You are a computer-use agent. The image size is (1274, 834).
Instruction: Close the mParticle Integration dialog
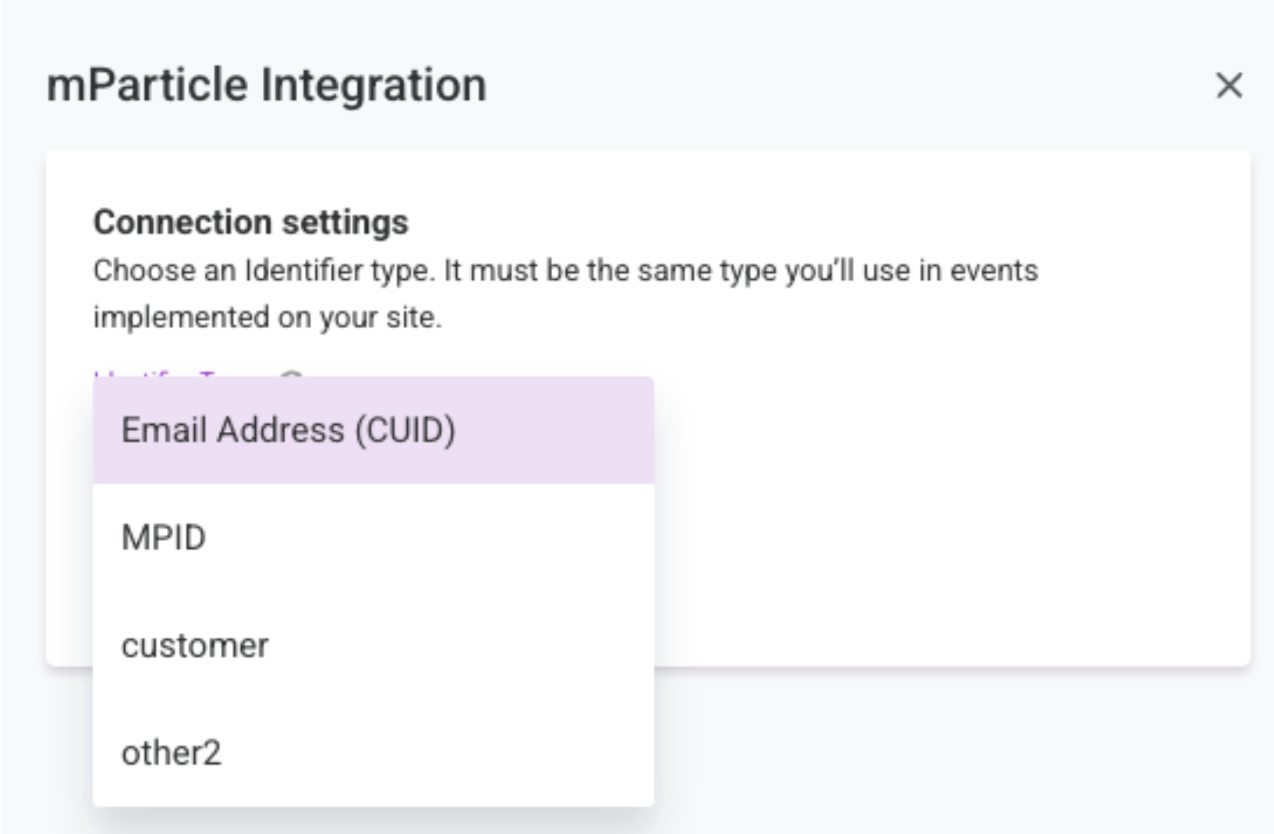[x=1228, y=86]
